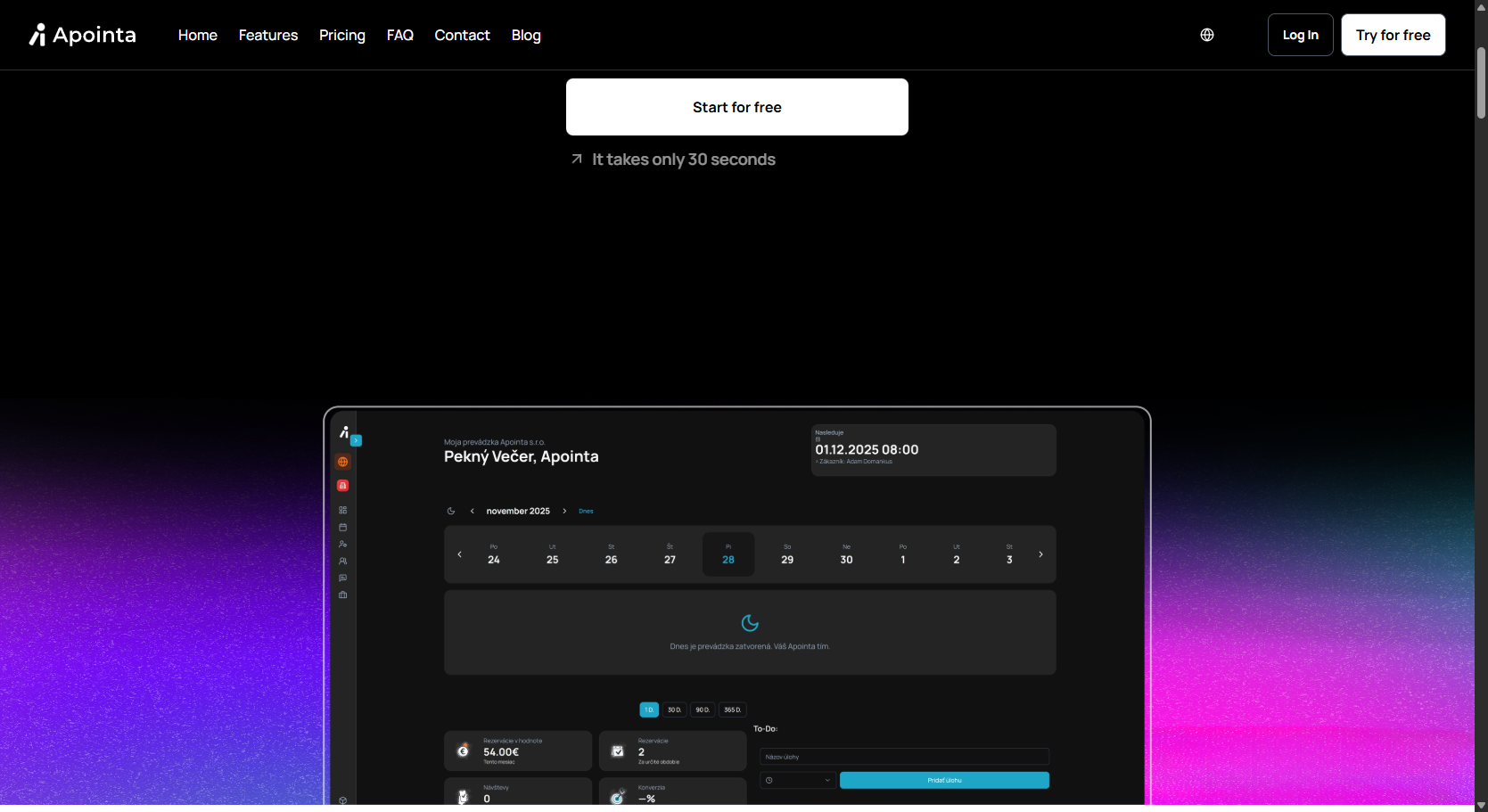1488x812 pixels.
Task: Click the 'Start for free' button
Action: [x=737, y=107]
